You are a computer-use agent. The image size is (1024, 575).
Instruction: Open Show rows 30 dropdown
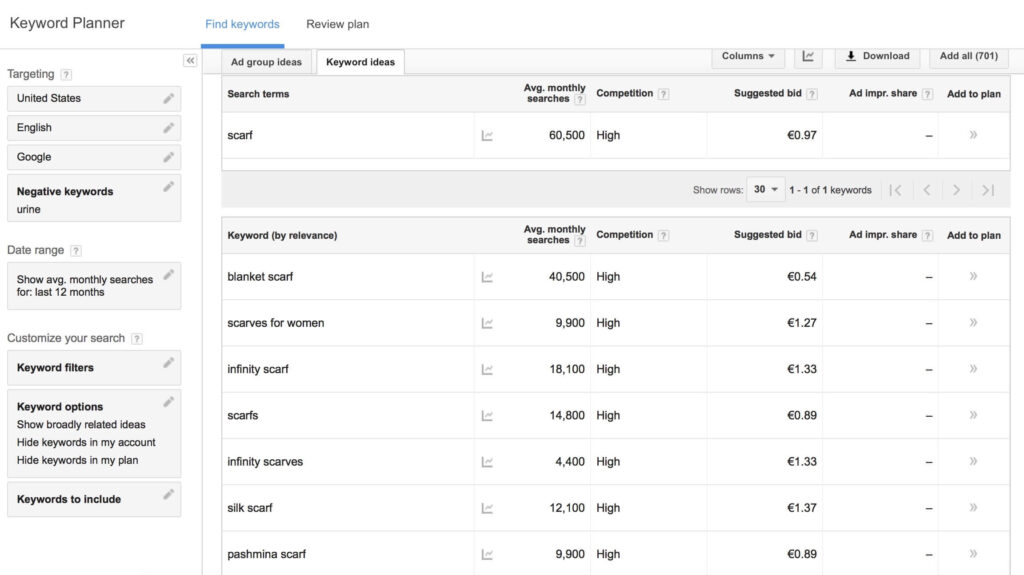pyautogui.click(x=766, y=190)
